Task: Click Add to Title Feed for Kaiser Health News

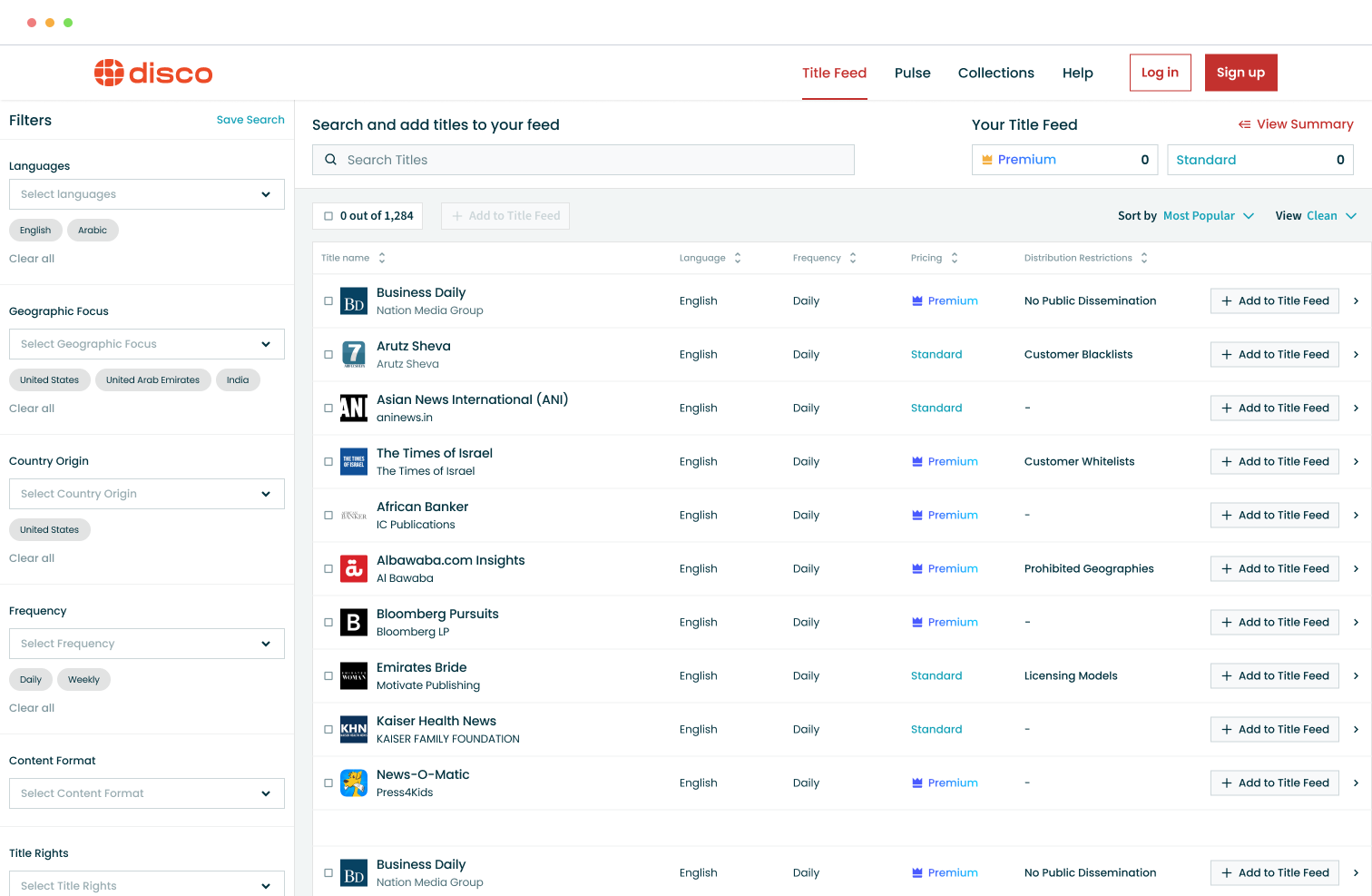Action: point(1275,730)
